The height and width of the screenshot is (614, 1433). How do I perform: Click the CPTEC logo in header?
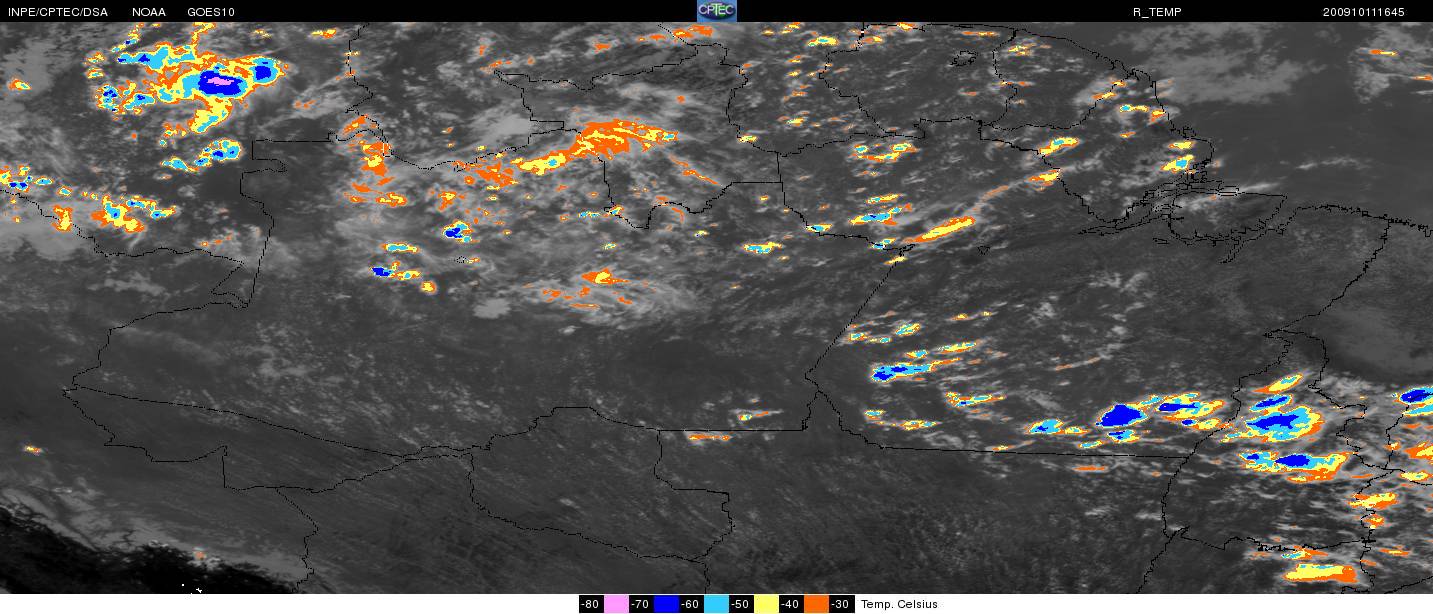pyautogui.click(x=716, y=11)
